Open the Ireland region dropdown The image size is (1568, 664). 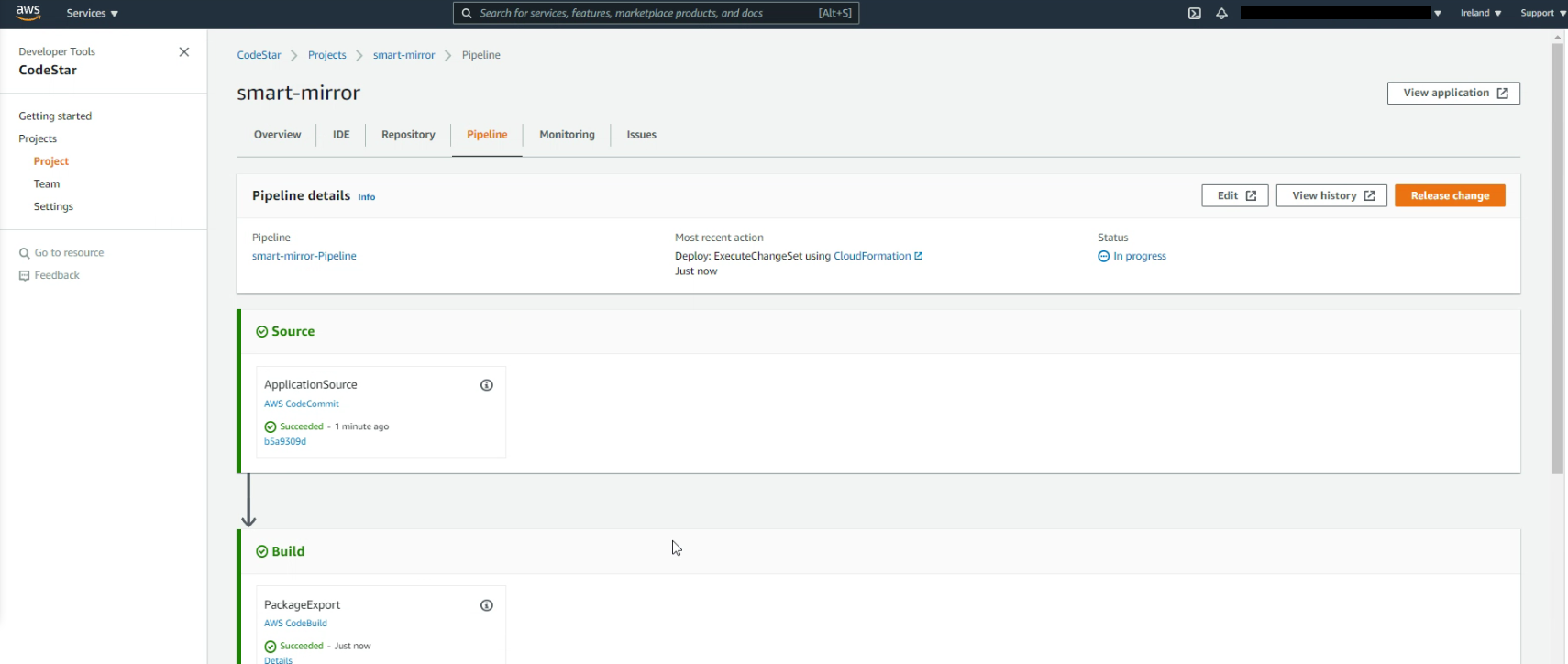(x=1481, y=13)
